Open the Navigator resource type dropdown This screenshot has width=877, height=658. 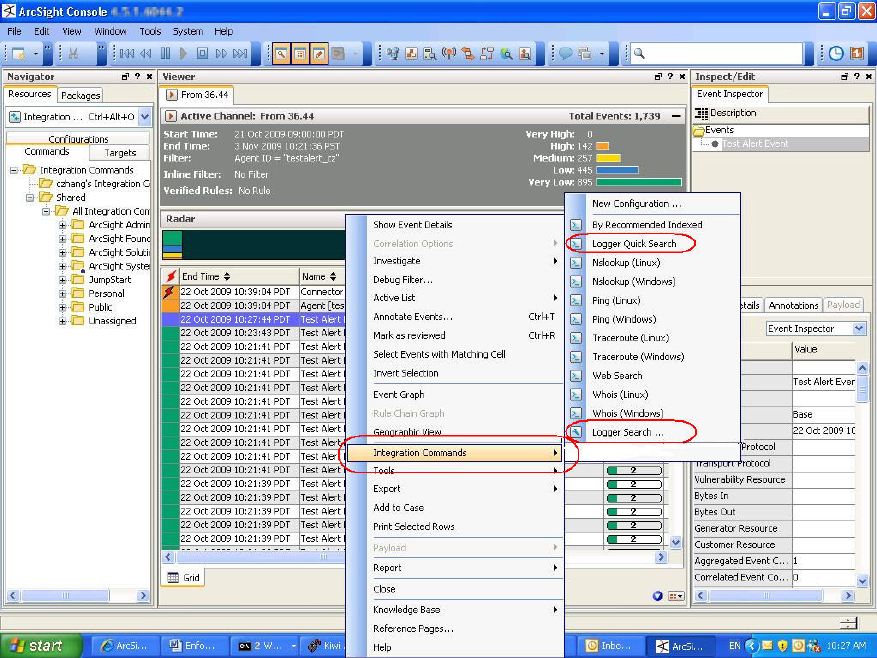145,117
